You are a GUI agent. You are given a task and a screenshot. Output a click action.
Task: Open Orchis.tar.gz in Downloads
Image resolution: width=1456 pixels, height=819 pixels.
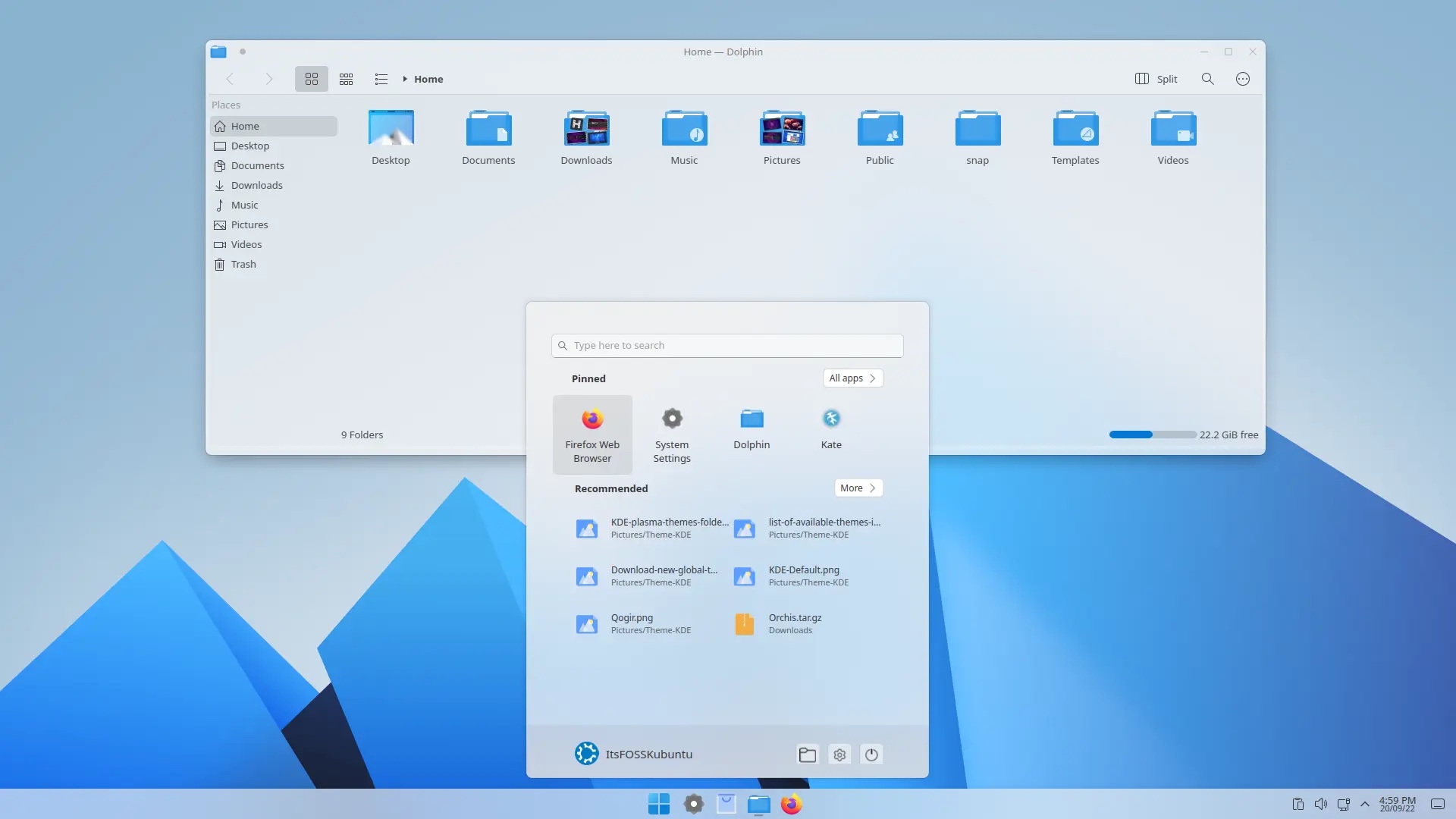click(795, 622)
